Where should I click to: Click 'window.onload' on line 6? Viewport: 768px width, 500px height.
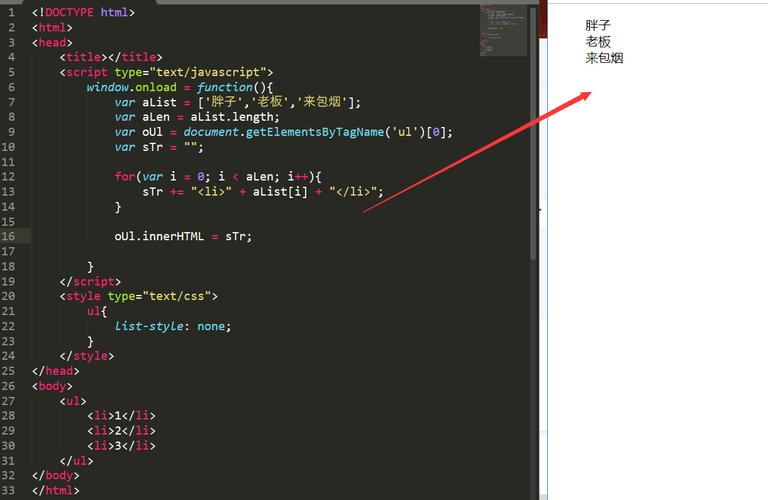(131, 87)
